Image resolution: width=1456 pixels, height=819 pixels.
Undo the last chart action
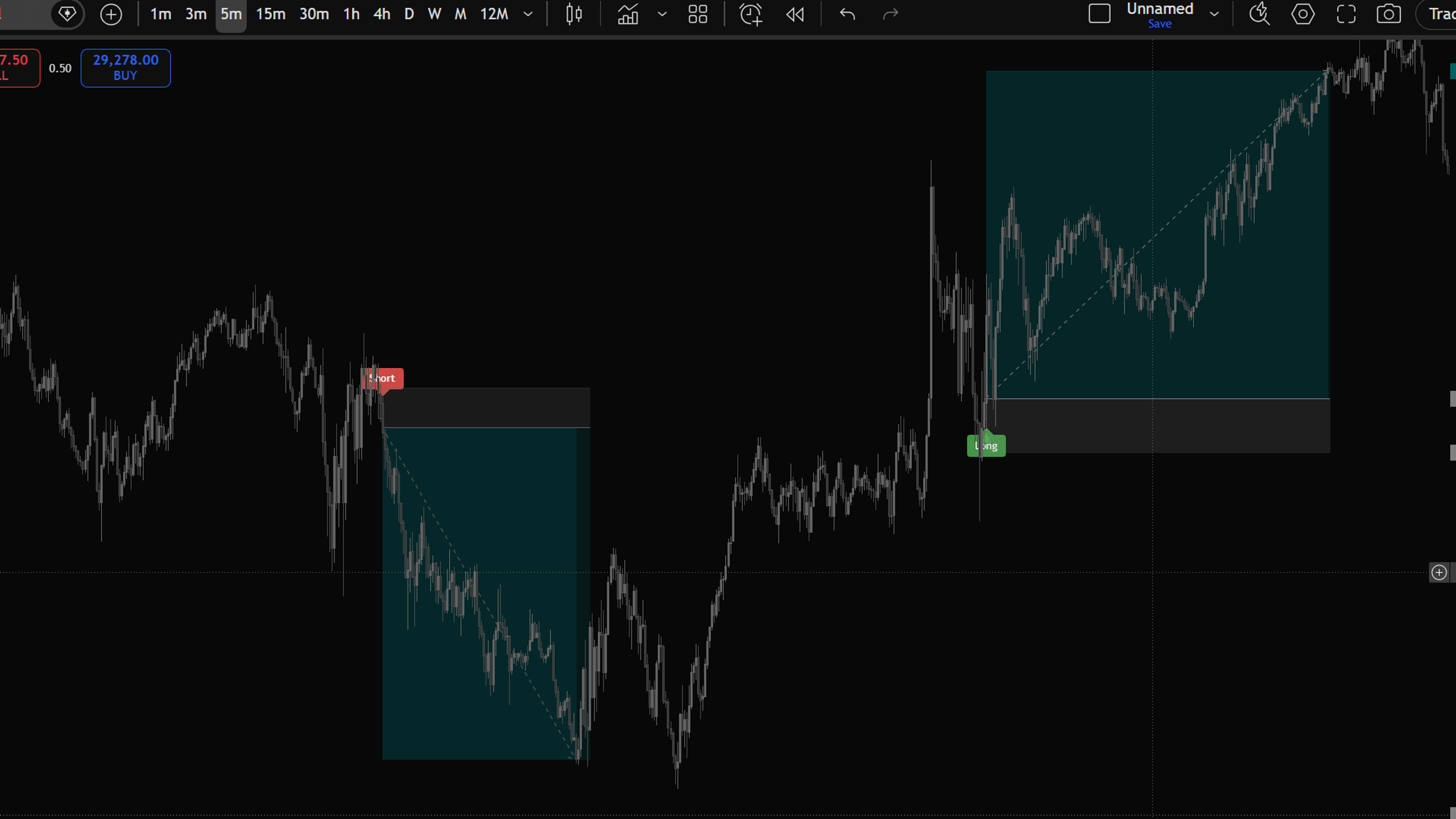847,14
